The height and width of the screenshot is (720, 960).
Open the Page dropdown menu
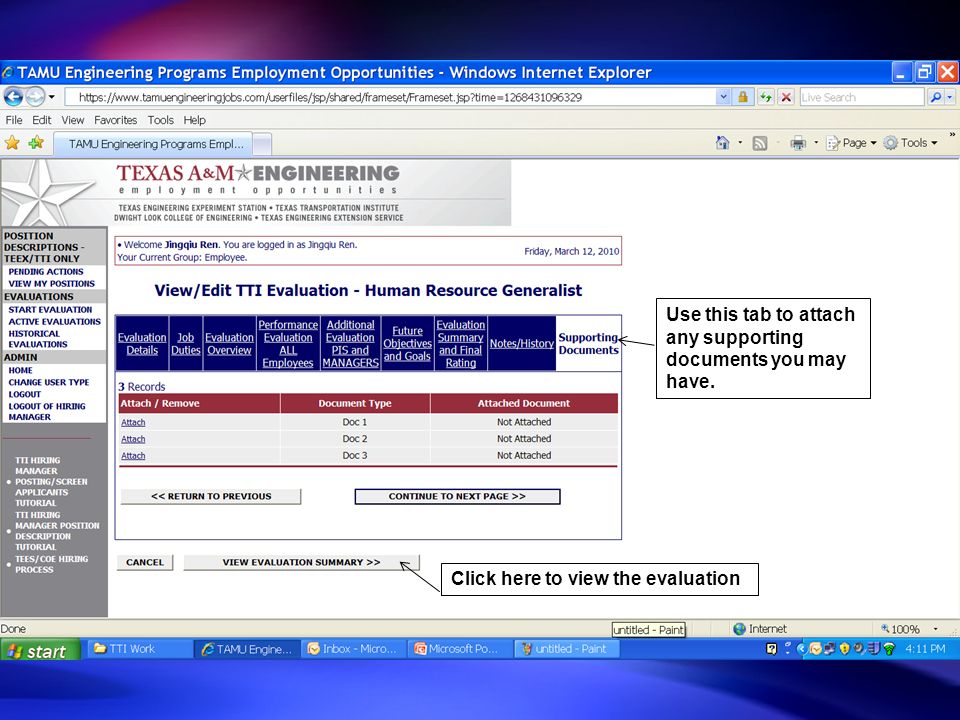pyautogui.click(x=851, y=143)
